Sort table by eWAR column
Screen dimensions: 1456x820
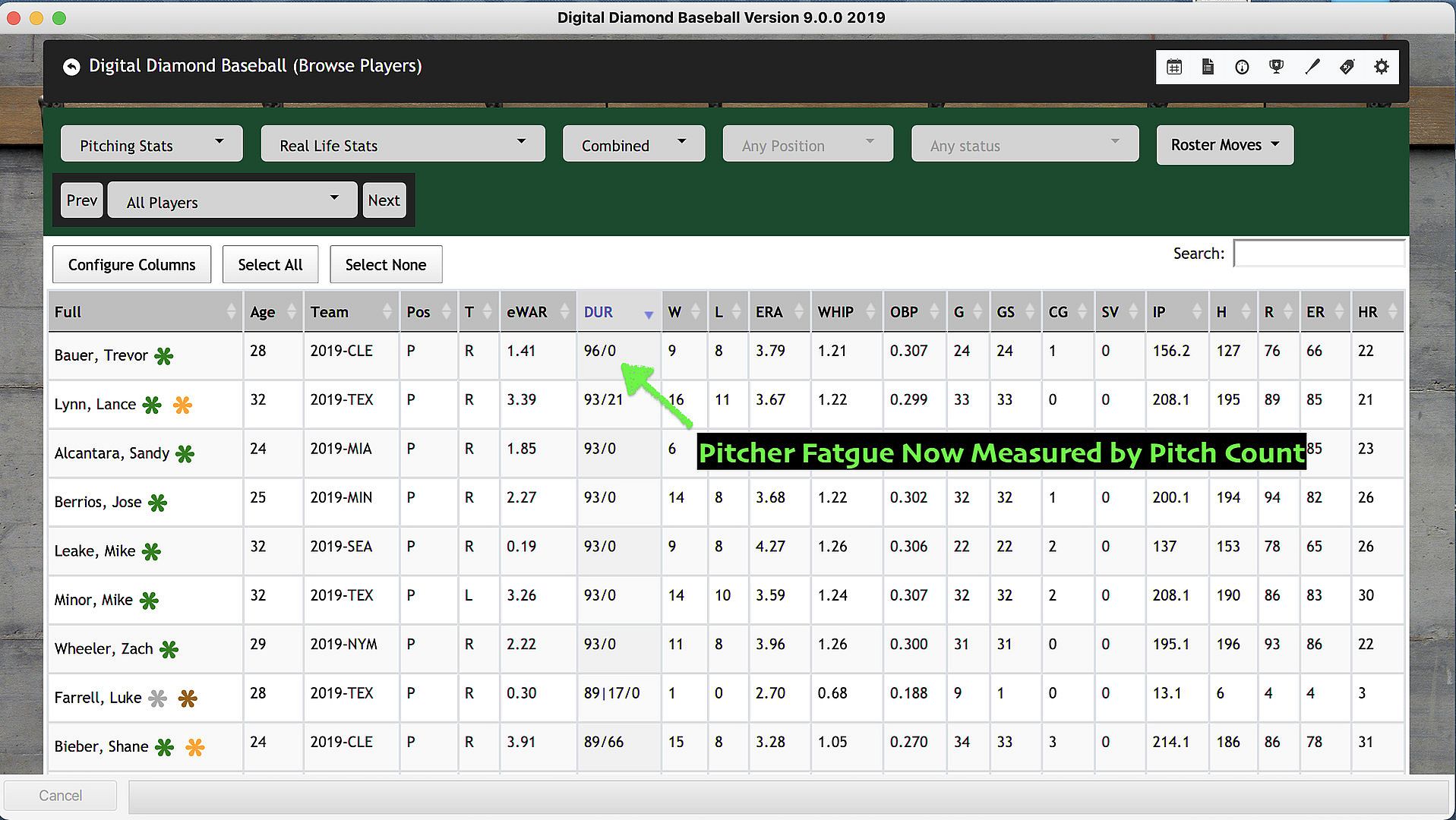[538, 311]
